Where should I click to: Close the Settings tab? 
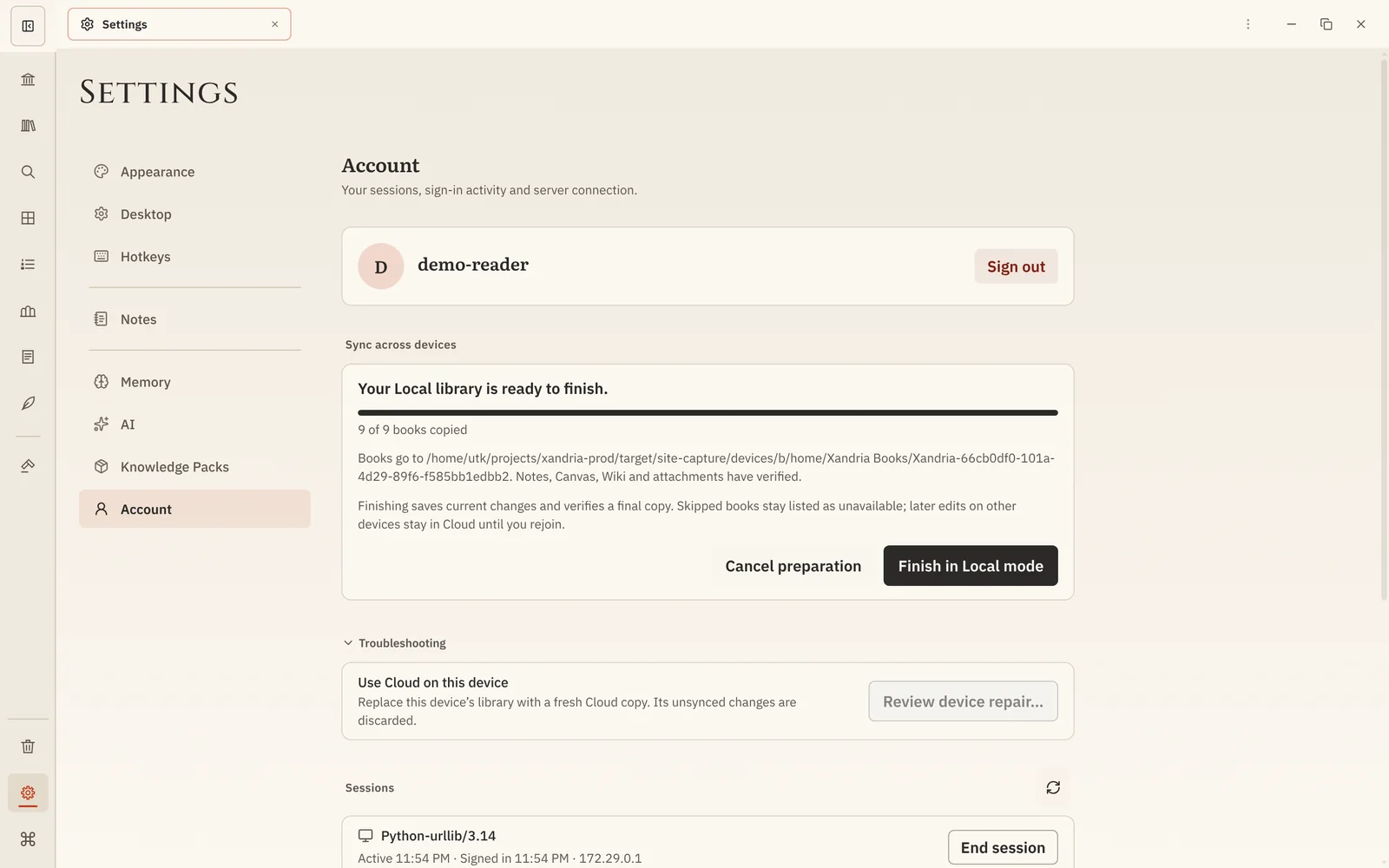(x=274, y=24)
